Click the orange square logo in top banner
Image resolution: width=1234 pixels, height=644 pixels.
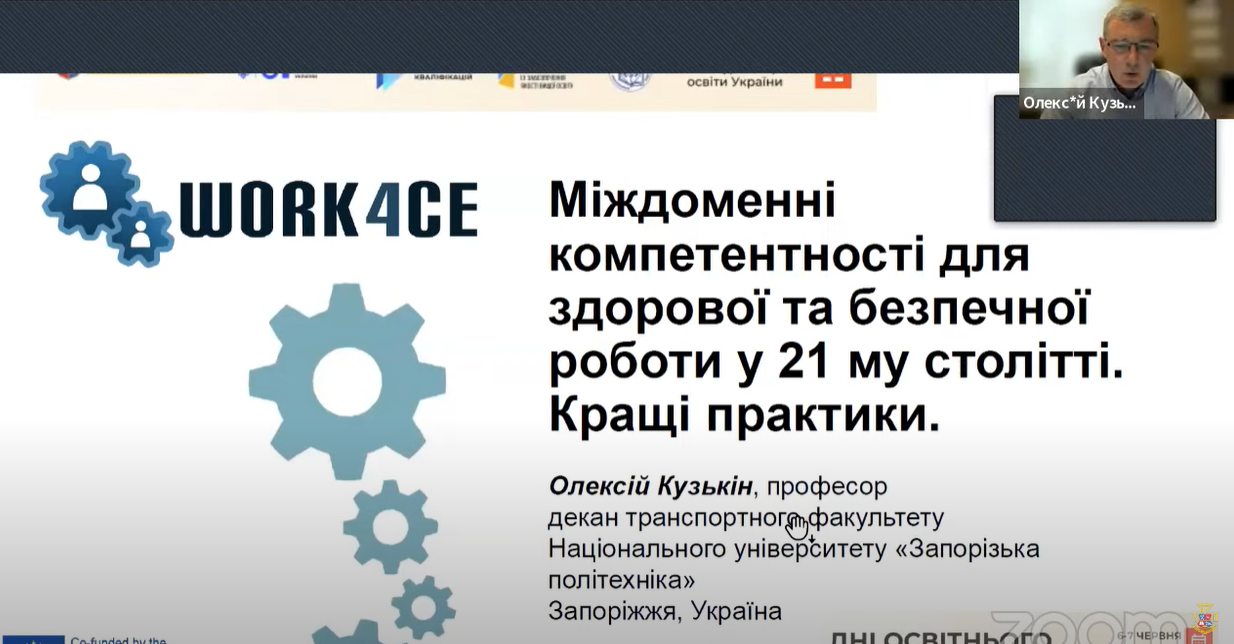(x=832, y=79)
